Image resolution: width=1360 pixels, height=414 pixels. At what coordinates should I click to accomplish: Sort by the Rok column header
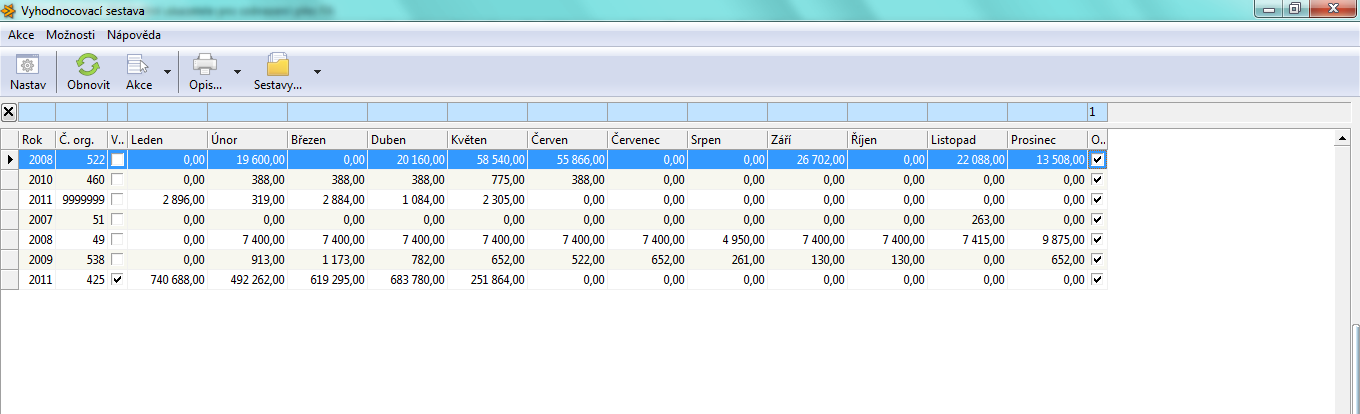pos(37,140)
